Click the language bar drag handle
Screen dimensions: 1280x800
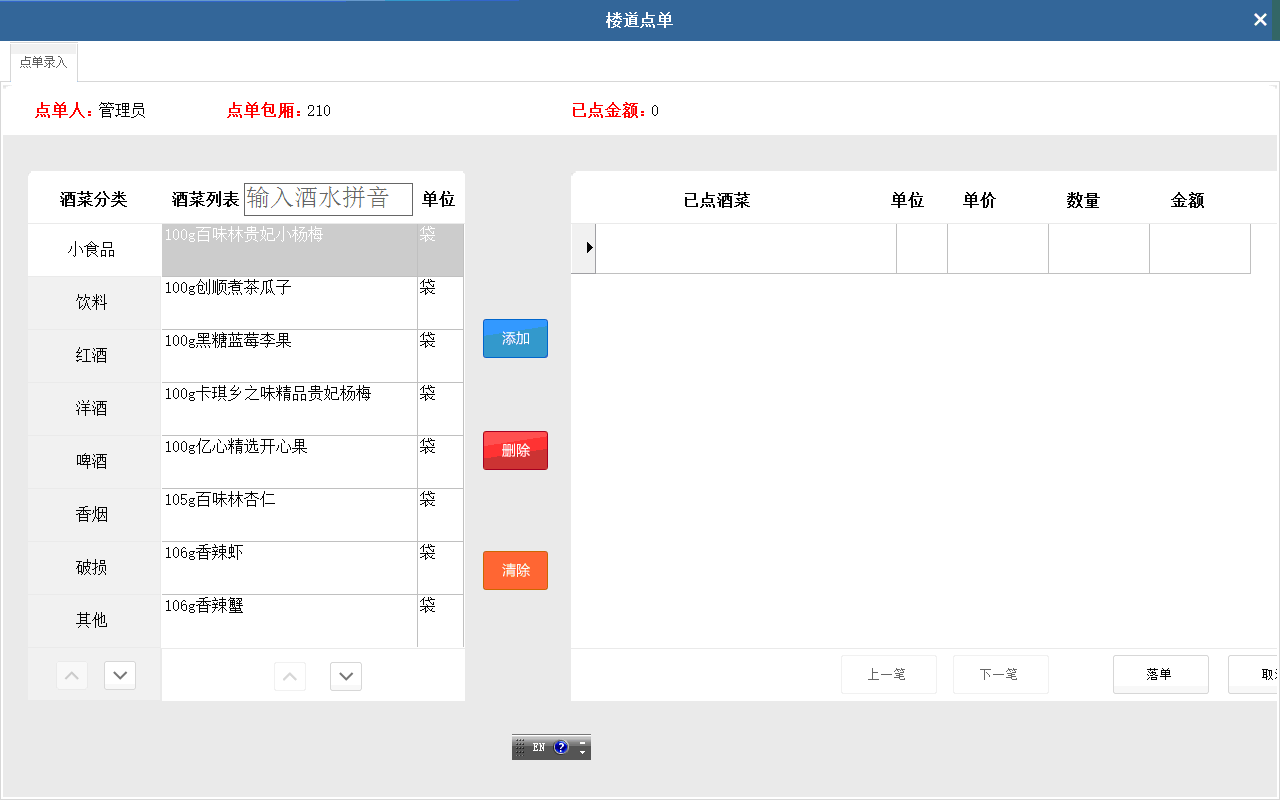point(520,747)
